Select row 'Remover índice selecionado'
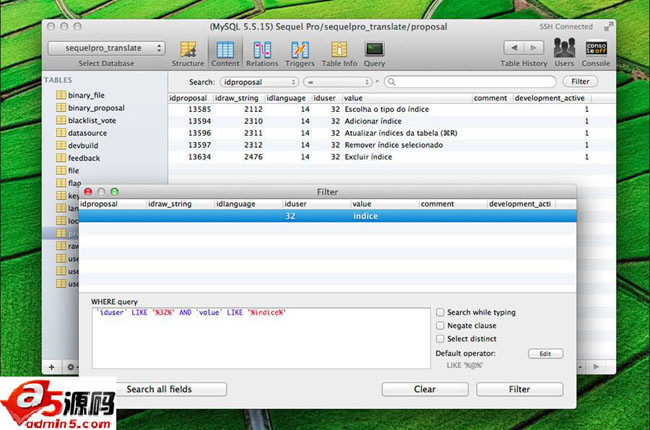 [x=391, y=145]
